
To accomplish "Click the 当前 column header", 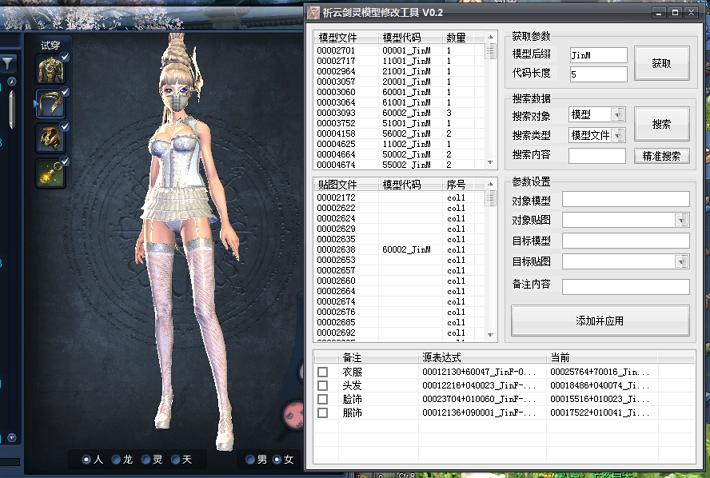I will click(x=602, y=357).
